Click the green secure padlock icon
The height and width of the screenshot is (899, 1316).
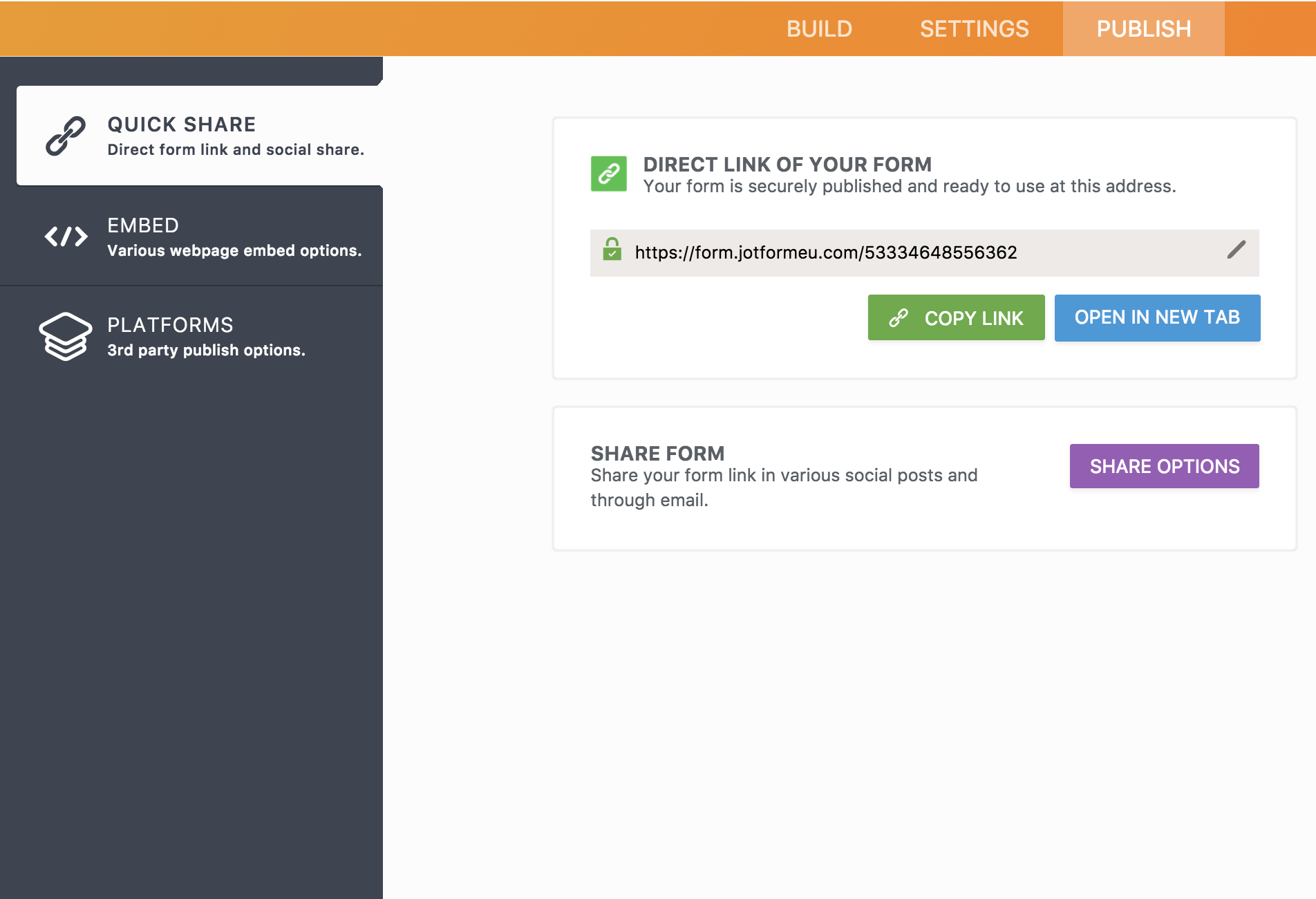(x=612, y=249)
